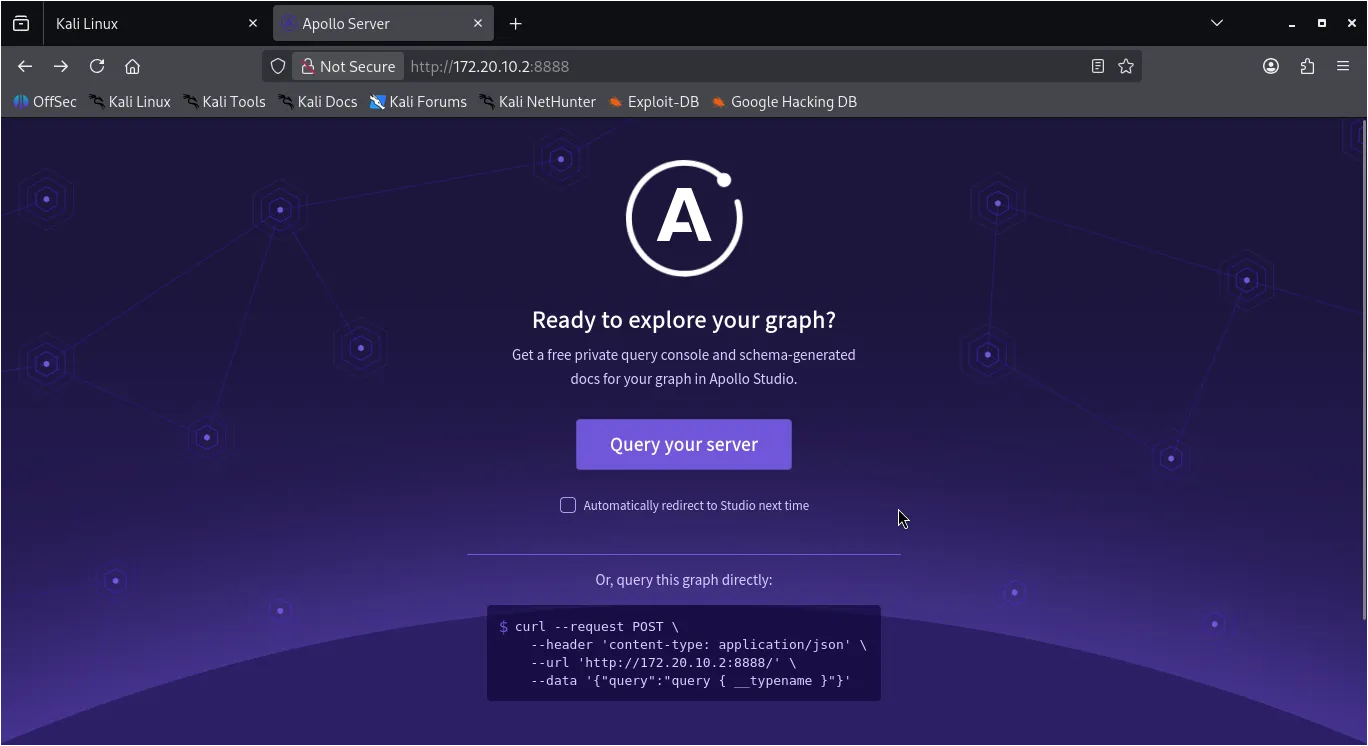Open the Google Hacking DB bookmark
This screenshot has height=746, width=1368.
[x=784, y=101]
